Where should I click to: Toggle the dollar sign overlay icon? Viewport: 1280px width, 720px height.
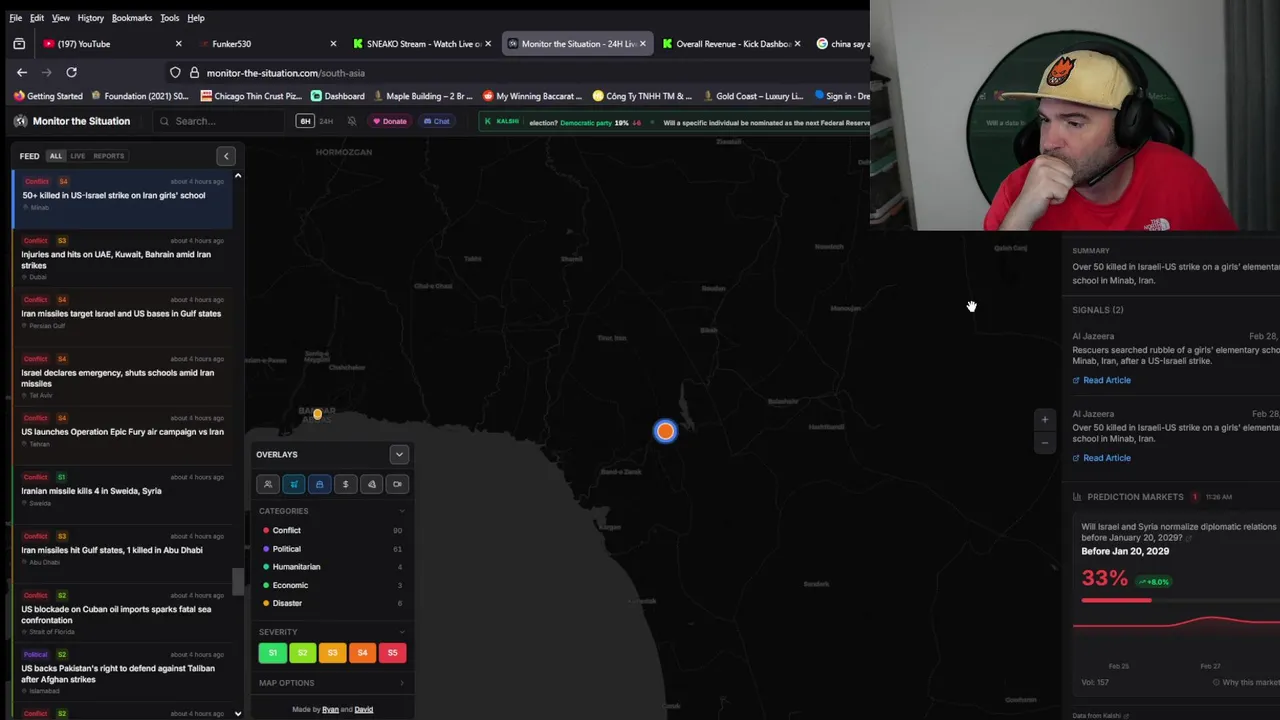346,484
